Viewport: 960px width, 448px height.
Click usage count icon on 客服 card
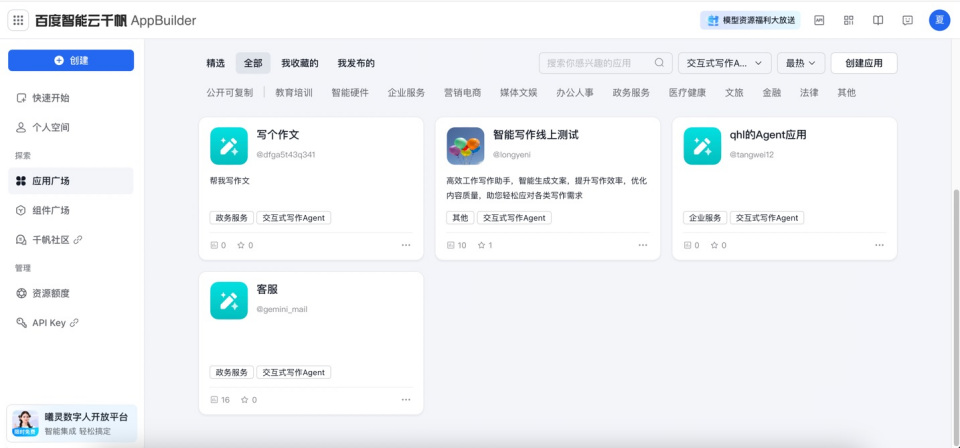[x=214, y=400]
